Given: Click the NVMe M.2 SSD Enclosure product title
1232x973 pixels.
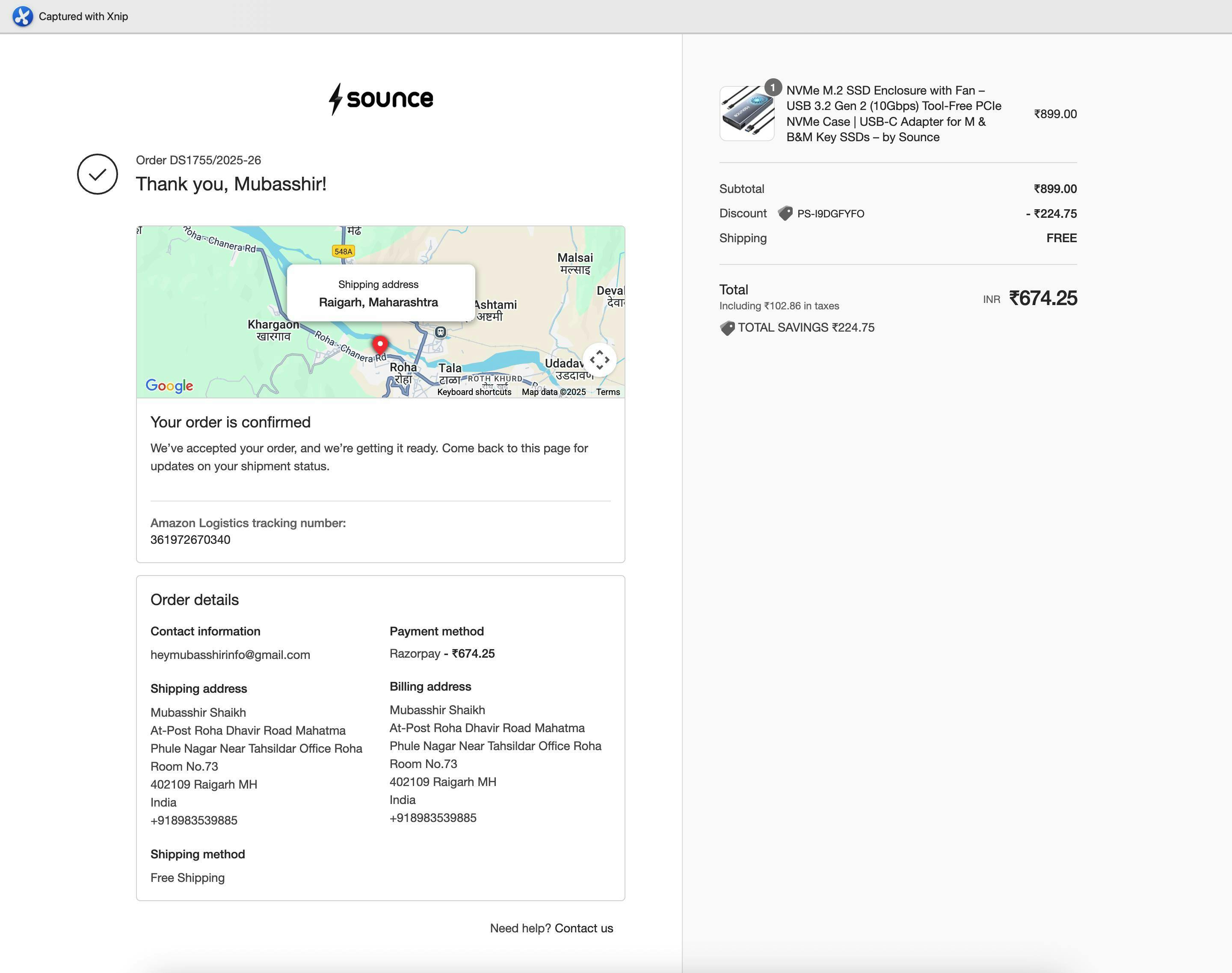Looking at the screenshot, I should [x=894, y=114].
